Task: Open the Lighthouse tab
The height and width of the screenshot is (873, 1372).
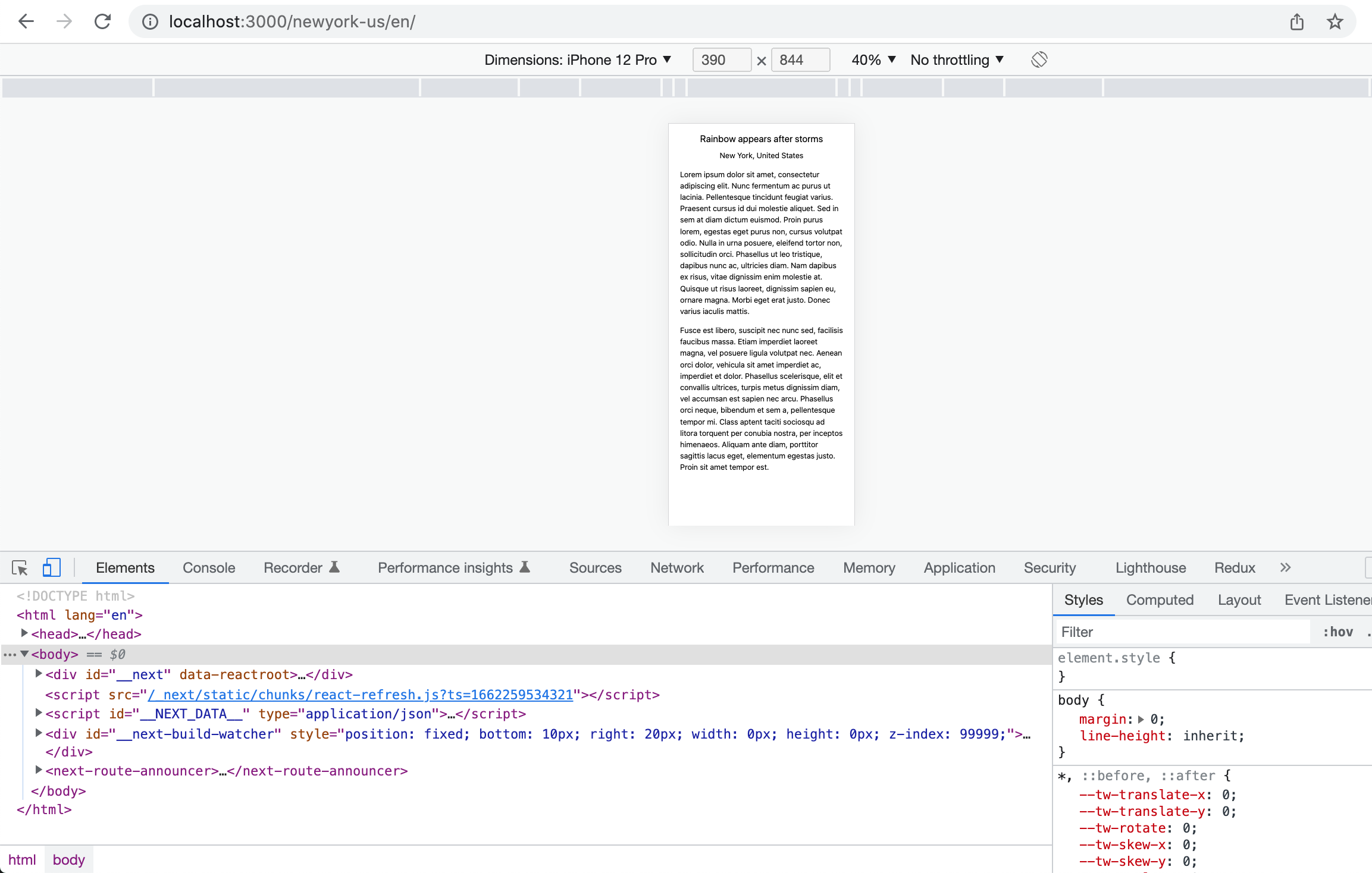Action: [1151, 568]
